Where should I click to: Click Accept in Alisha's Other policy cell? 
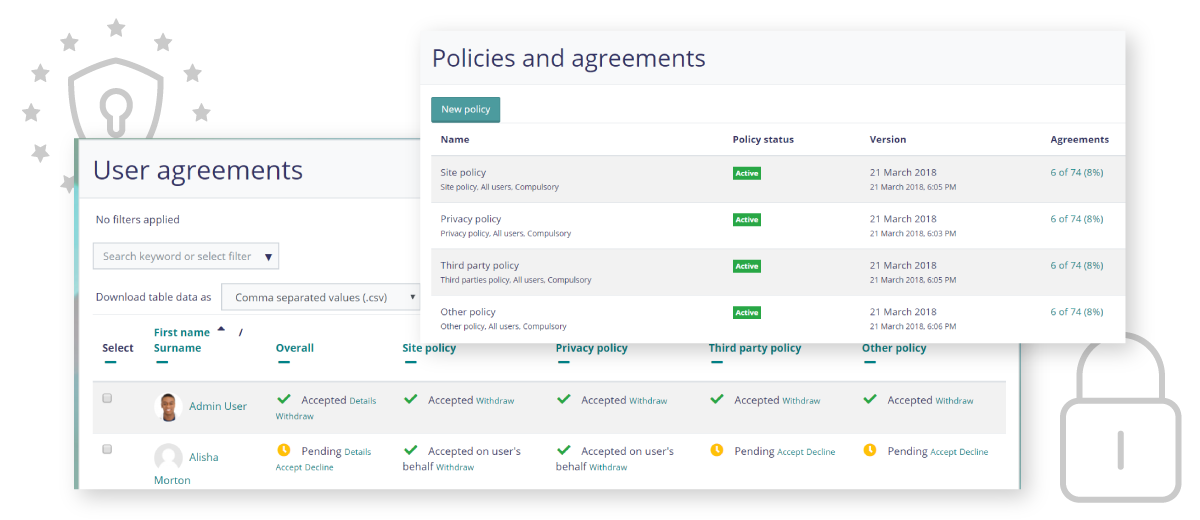[943, 452]
